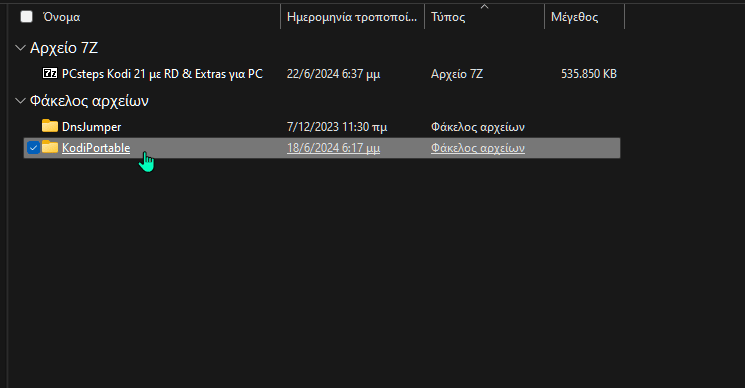Sort by the Τύπος column header
This screenshot has width=745, height=388.
point(448,17)
